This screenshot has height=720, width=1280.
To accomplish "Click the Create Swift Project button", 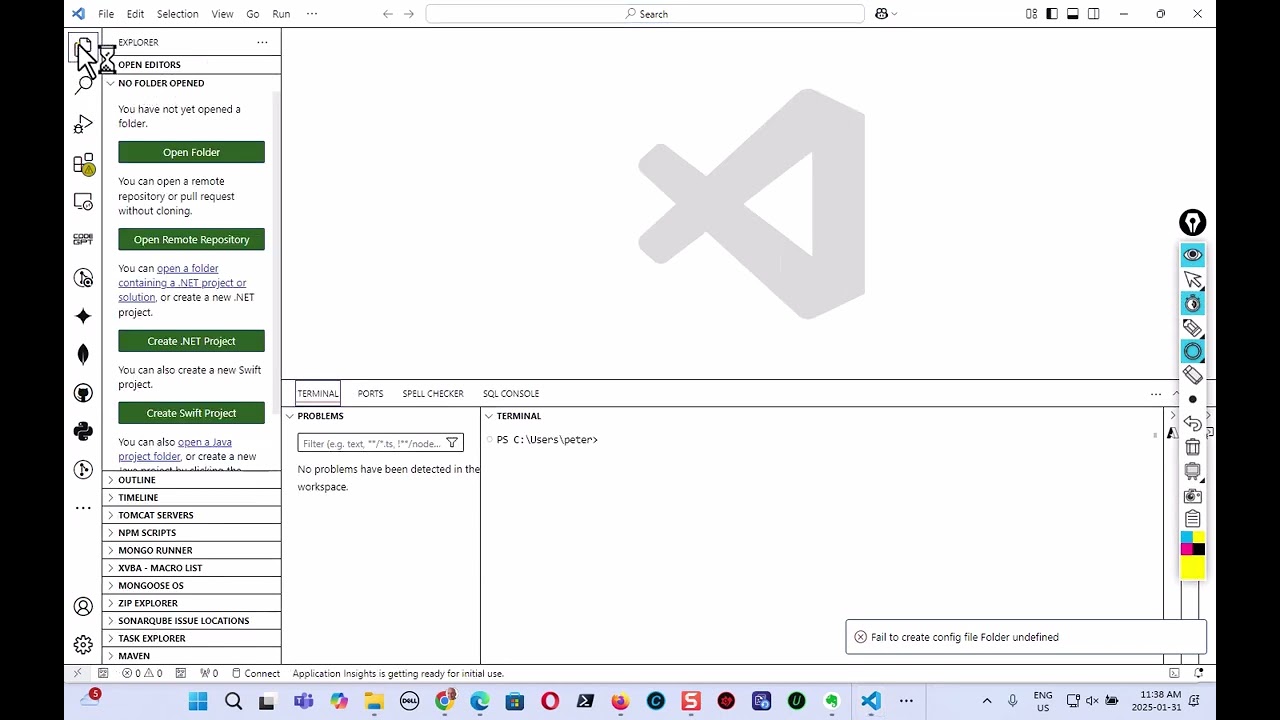I will click(191, 413).
